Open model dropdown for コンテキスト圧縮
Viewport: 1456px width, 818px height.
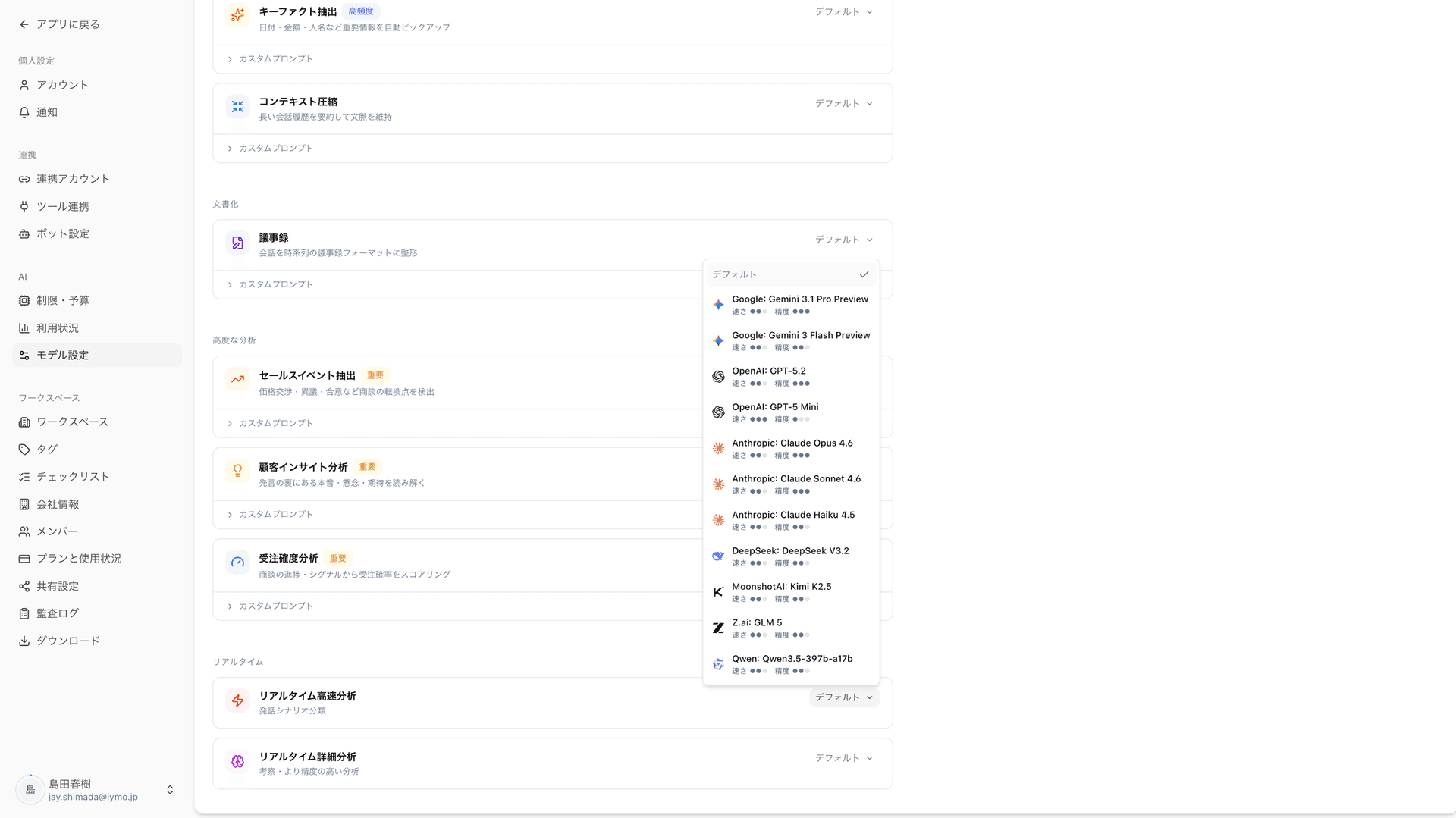point(843,104)
